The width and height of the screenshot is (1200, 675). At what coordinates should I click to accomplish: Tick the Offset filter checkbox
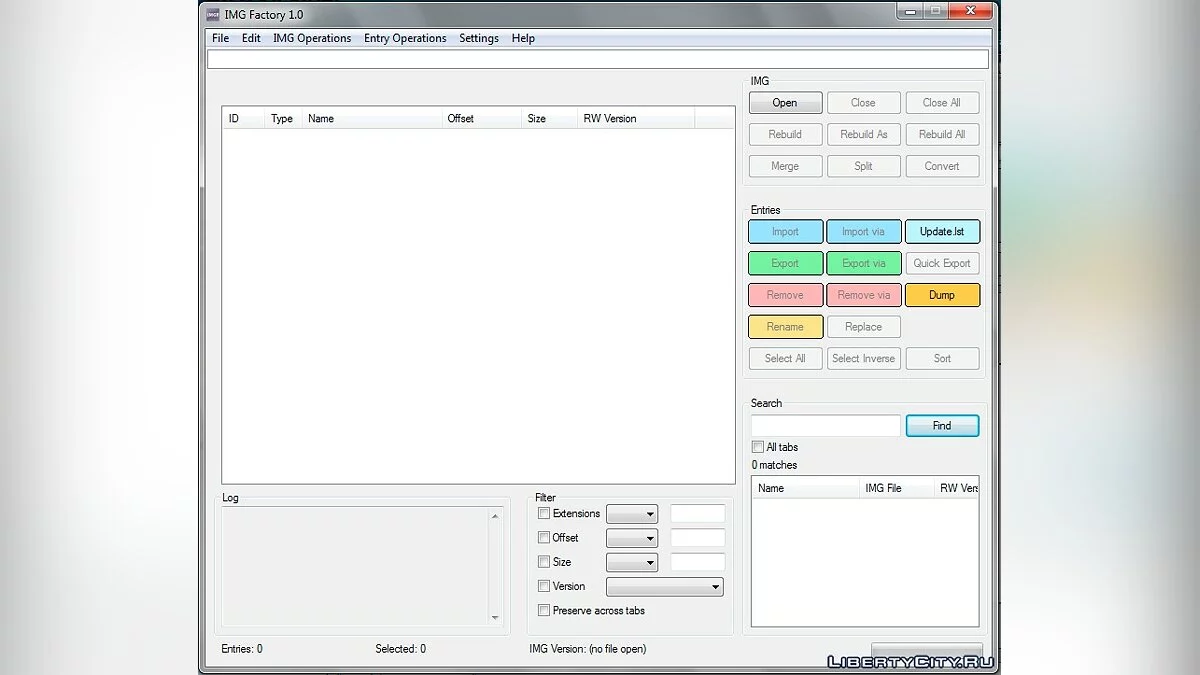544,538
